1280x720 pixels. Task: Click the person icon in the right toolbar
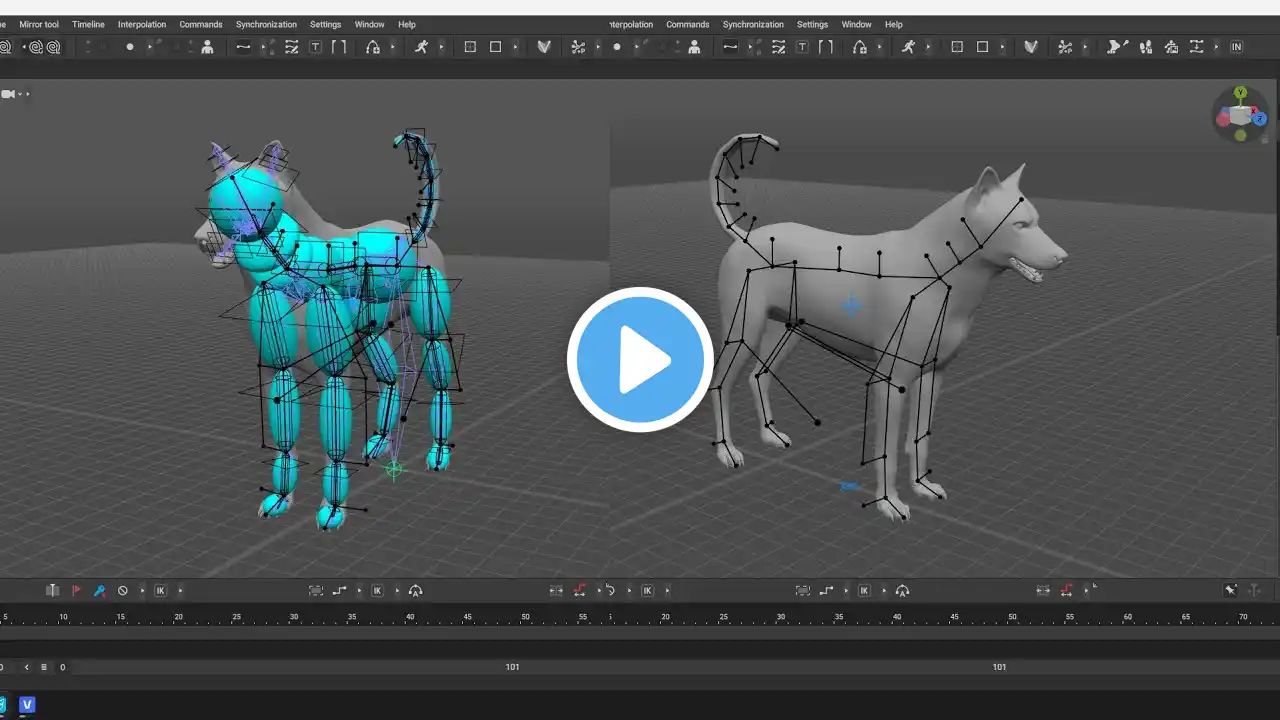pyautogui.click(x=694, y=47)
